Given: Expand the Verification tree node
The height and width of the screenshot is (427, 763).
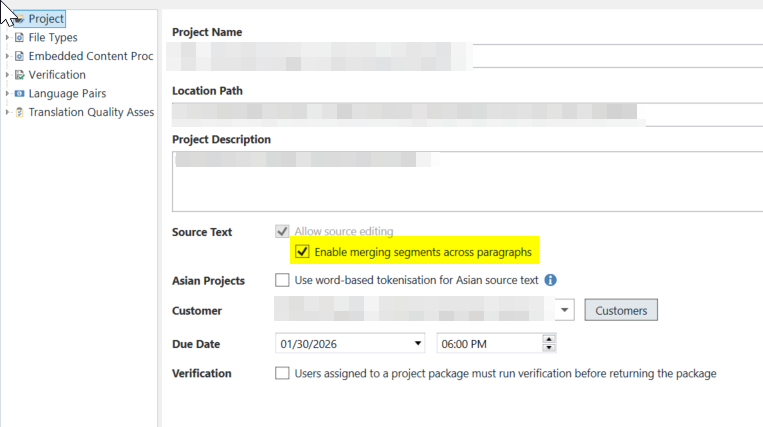Looking at the screenshot, I should [7, 75].
